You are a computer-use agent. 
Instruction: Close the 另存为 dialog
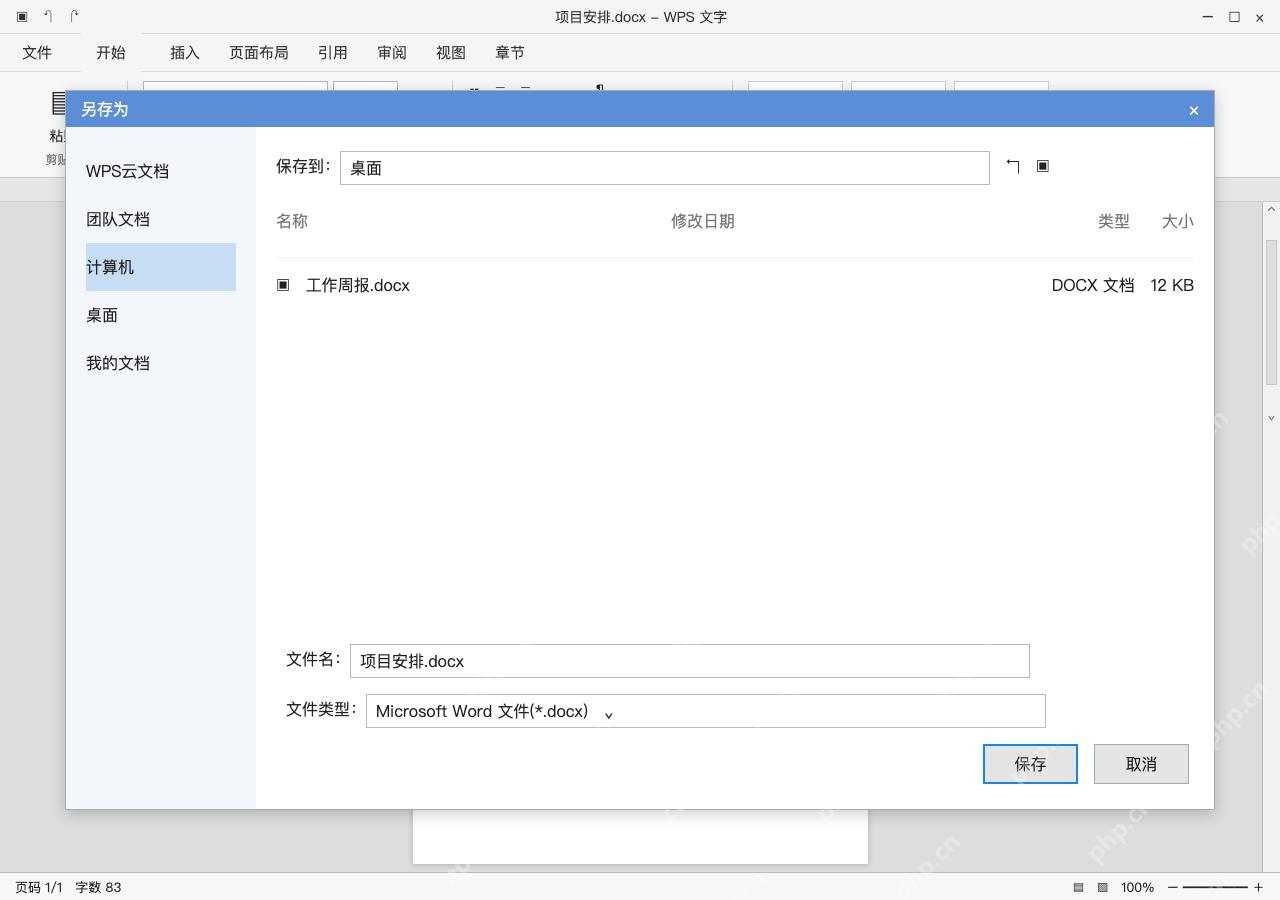[1194, 110]
